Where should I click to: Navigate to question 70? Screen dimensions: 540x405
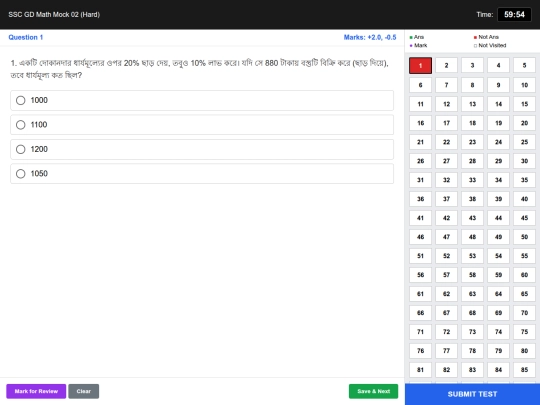[525, 313]
